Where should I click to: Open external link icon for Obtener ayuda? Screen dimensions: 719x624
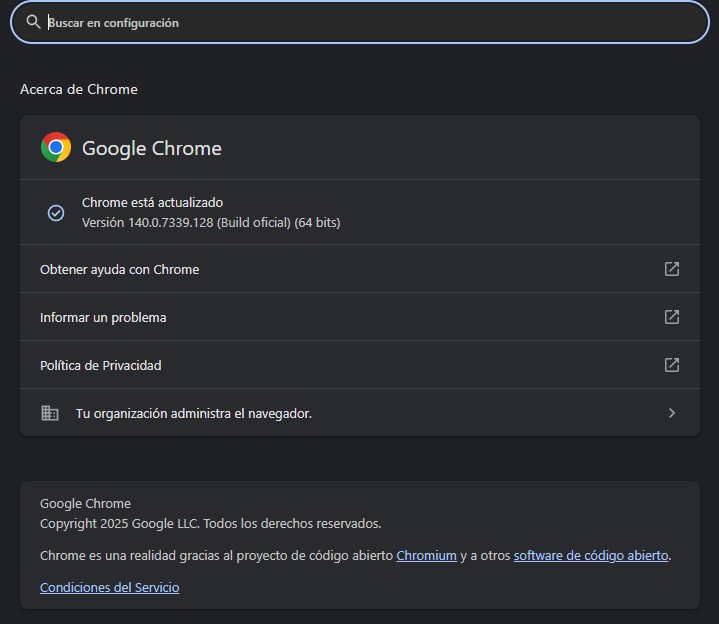coord(672,269)
